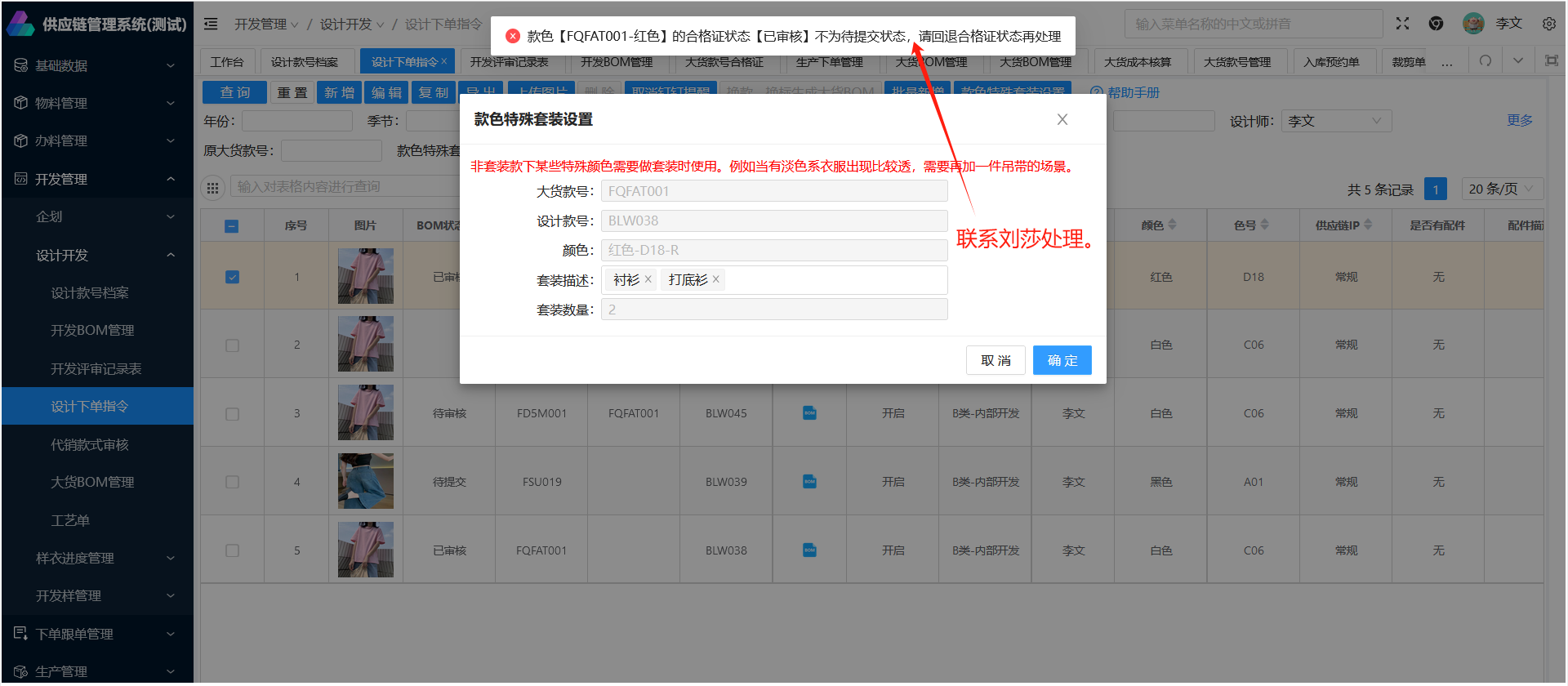Click the fullscreen expand icon in header
This screenshot has width=1568, height=686.
pyautogui.click(x=1402, y=24)
